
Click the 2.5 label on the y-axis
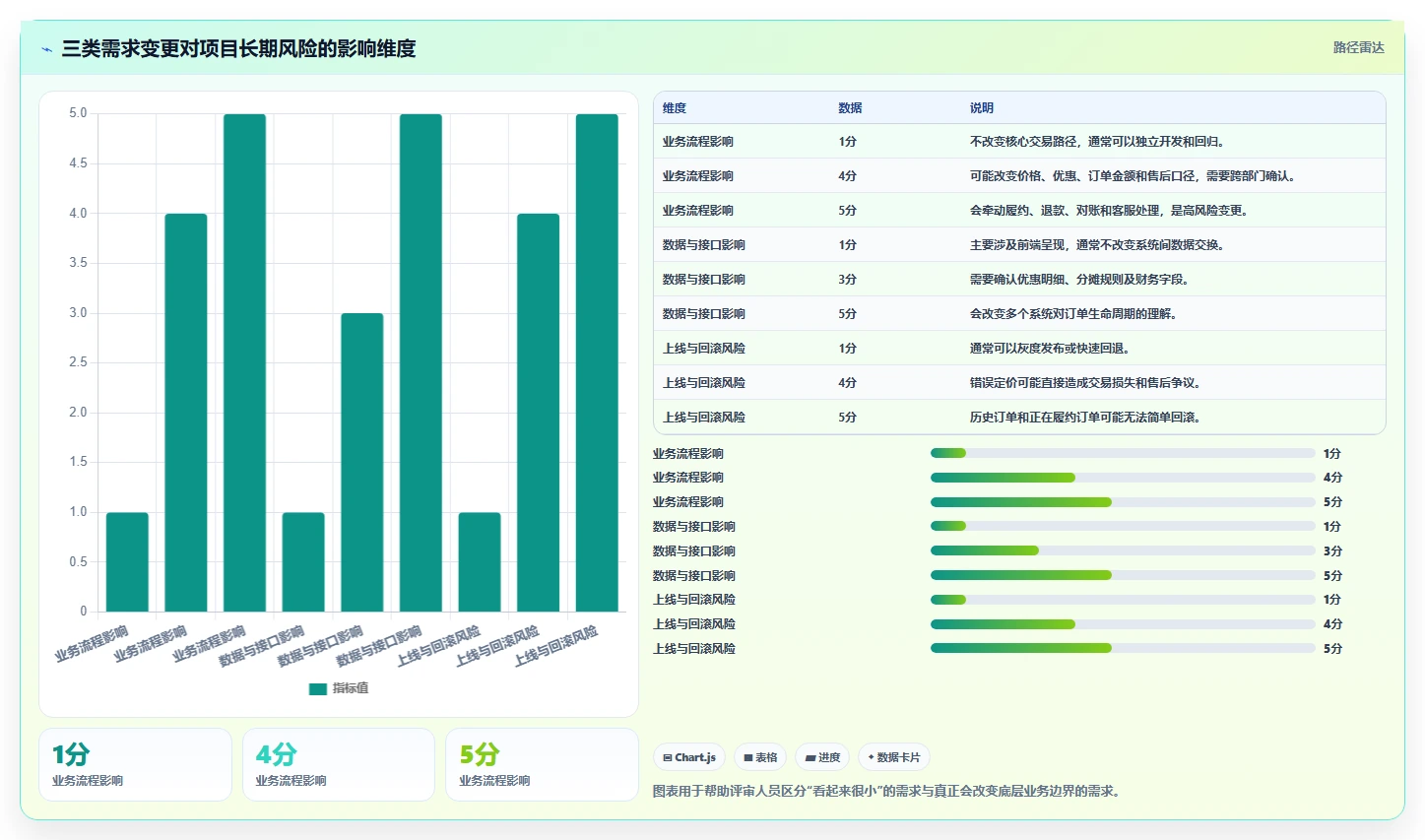[x=78, y=362]
